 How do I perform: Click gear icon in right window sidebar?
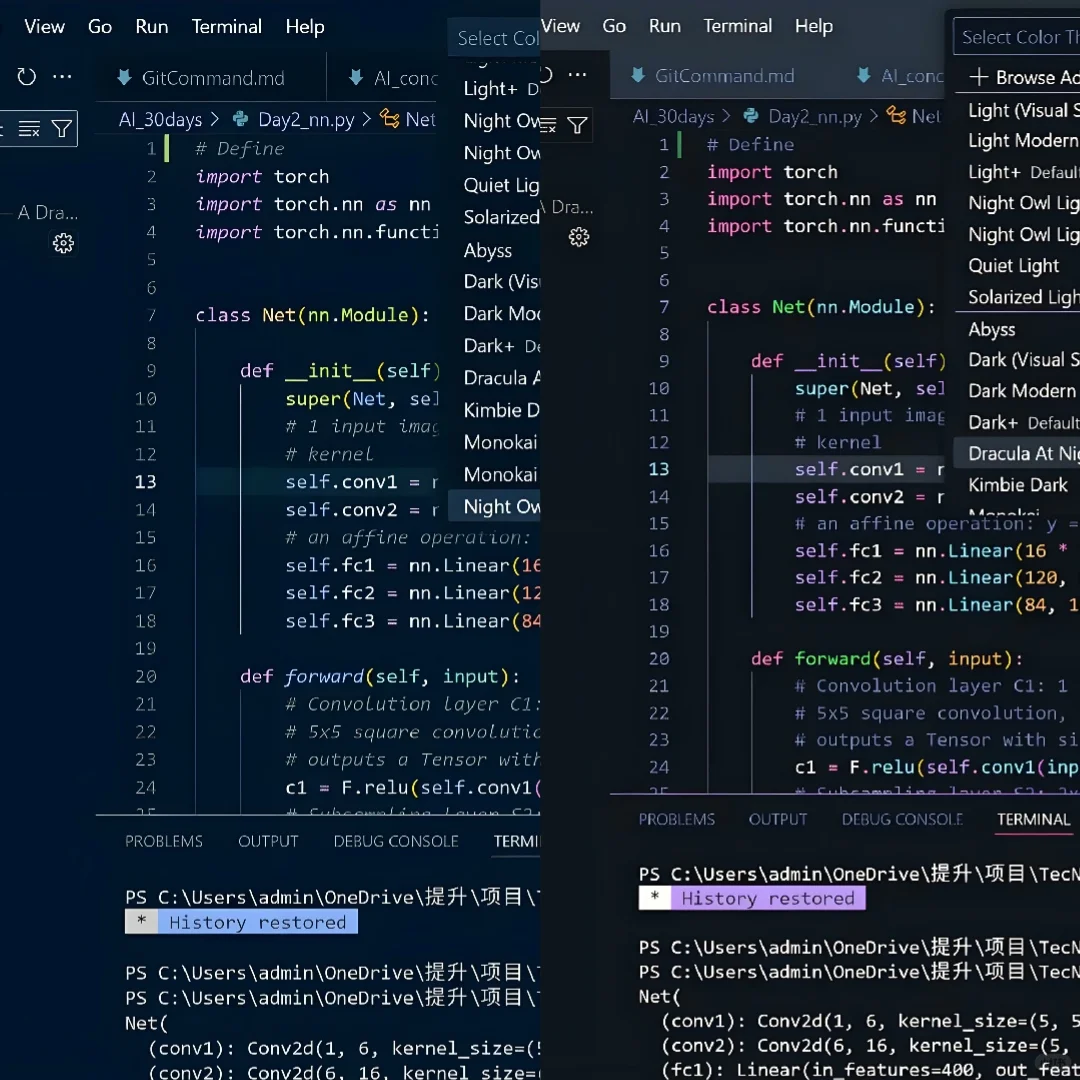click(x=579, y=237)
